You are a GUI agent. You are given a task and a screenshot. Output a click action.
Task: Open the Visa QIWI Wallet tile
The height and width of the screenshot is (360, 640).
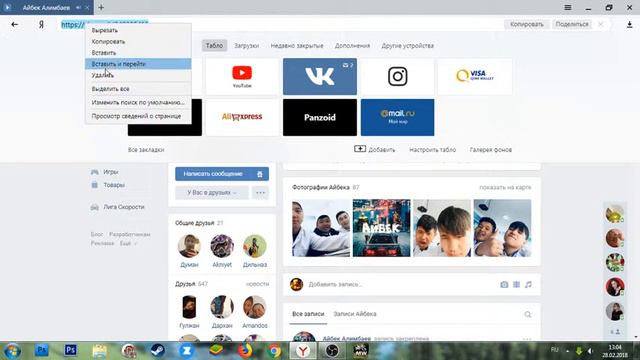[475, 76]
